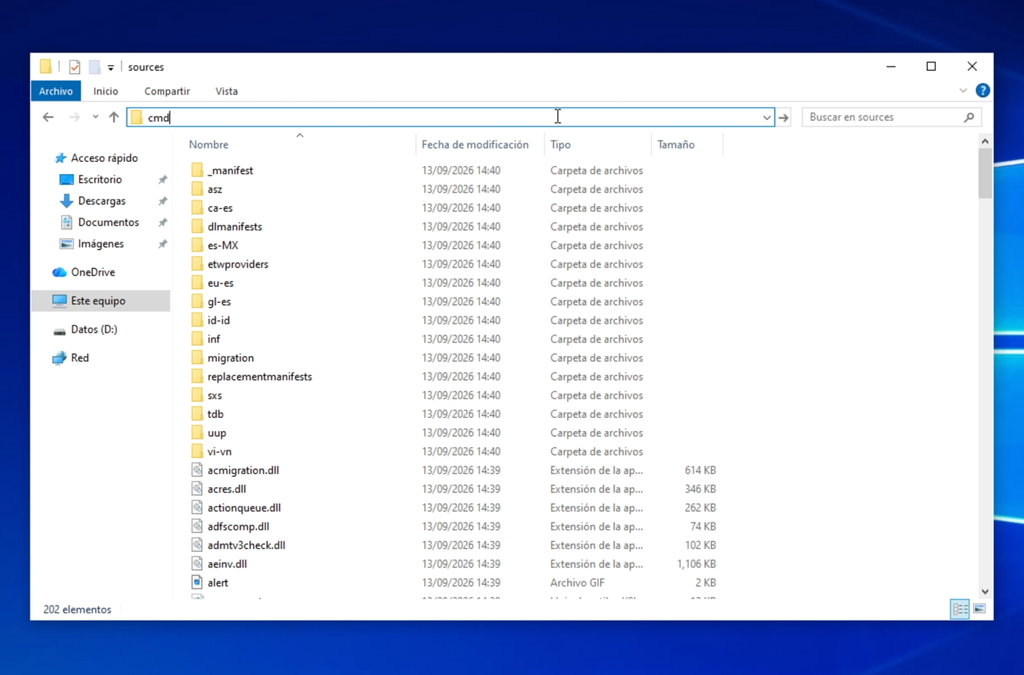Image resolution: width=1024 pixels, height=675 pixels.
Task: Select the migration folder name
Action: [x=231, y=358]
